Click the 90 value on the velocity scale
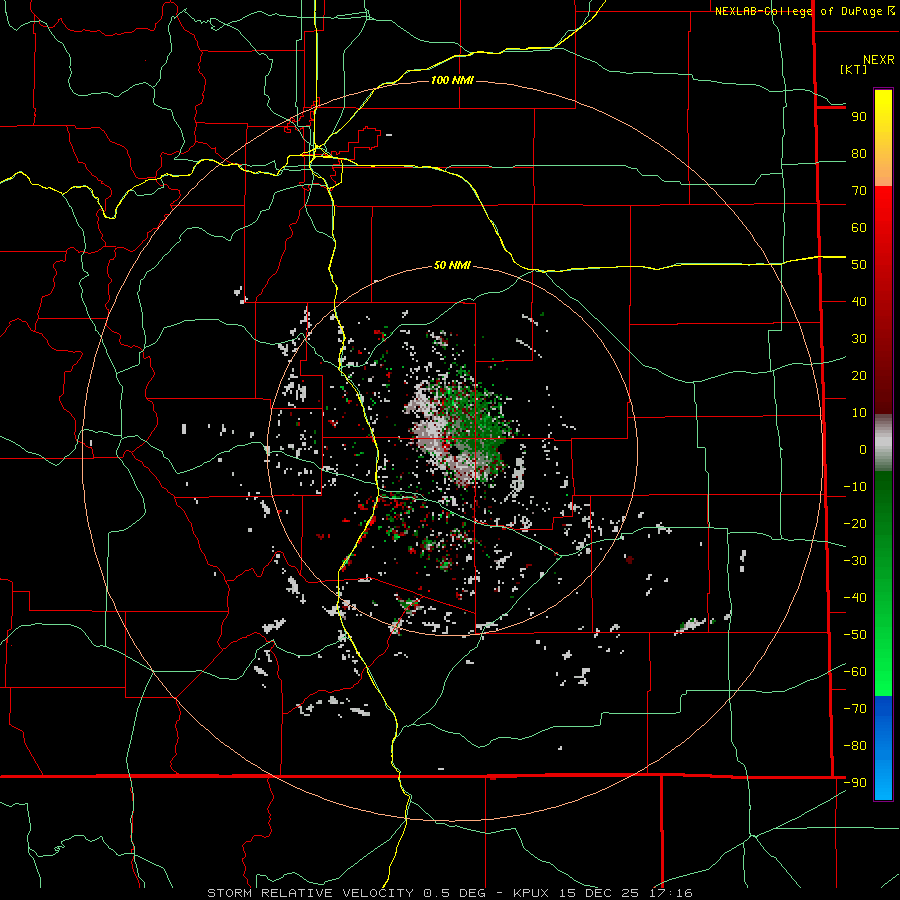Image resolution: width=900 pixels, height=900 pixels. point(859,117)
